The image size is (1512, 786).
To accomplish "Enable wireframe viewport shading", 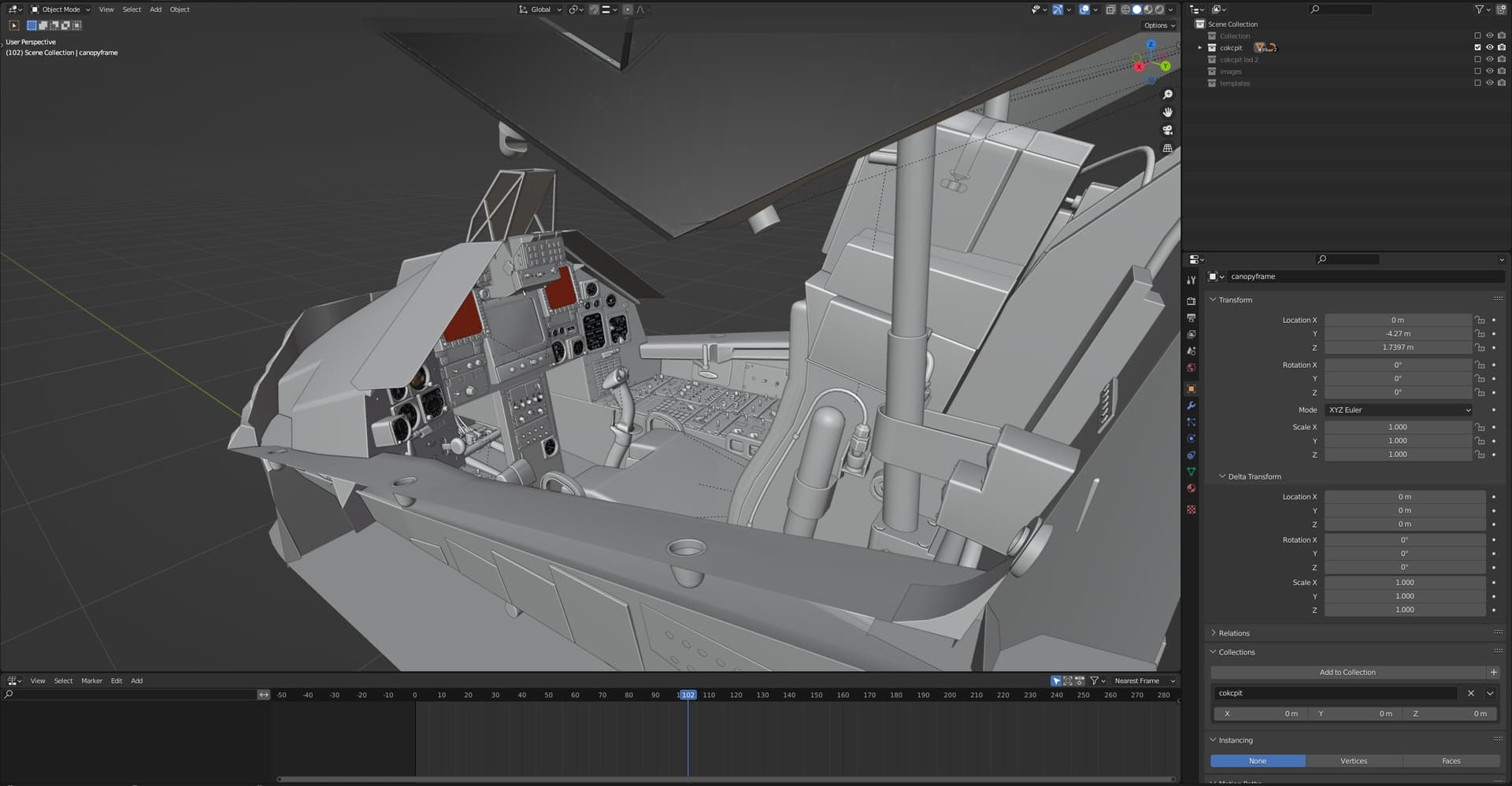I will (1125, 9).
